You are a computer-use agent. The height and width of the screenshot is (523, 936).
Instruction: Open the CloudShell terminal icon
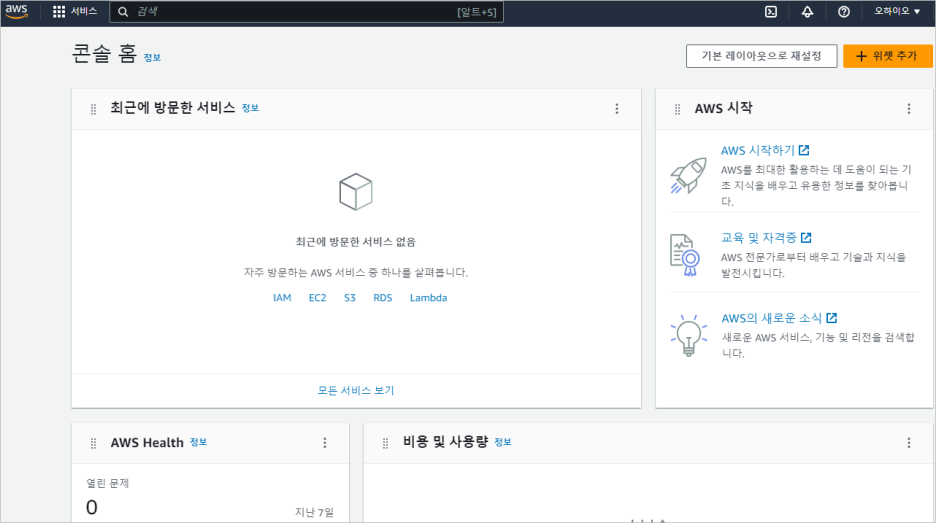click(x=771, y=12)
